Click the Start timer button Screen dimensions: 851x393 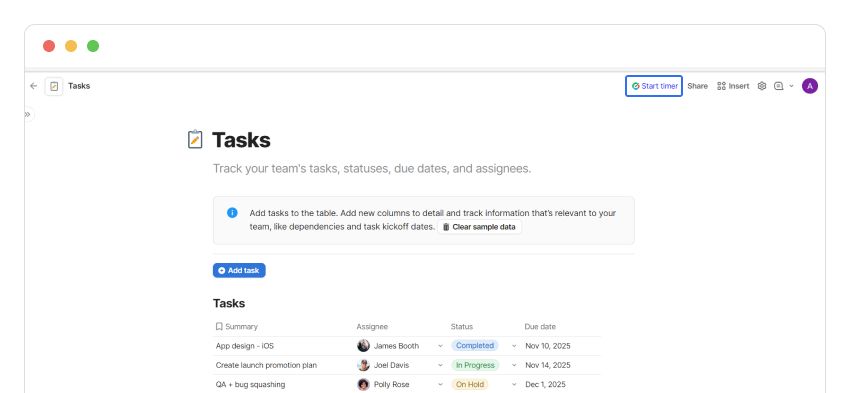[653, 86]
